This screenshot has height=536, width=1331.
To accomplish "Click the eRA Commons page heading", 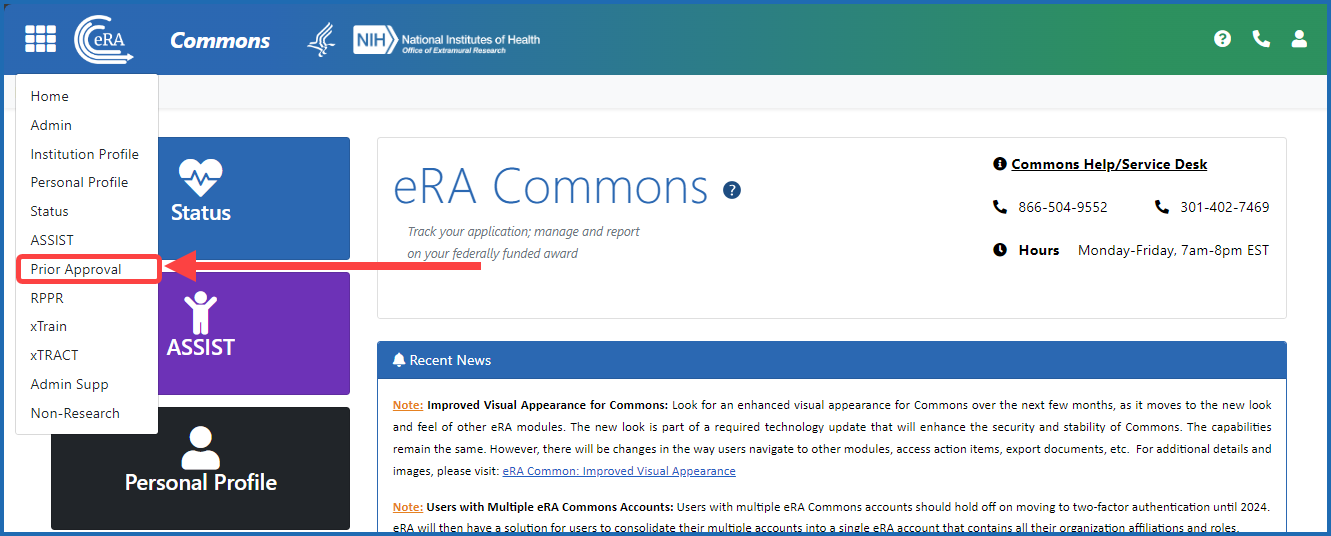I will pos(551,187).
